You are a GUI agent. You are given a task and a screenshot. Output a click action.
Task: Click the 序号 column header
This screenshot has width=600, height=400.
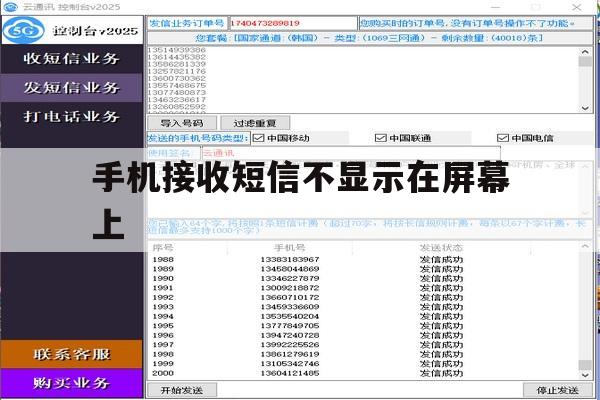click(x=163, y=248)
